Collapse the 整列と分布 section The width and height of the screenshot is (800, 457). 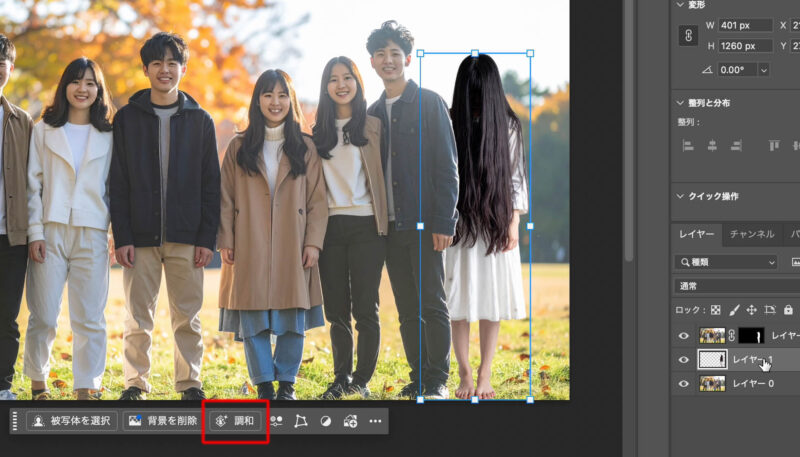click(680, 103)
